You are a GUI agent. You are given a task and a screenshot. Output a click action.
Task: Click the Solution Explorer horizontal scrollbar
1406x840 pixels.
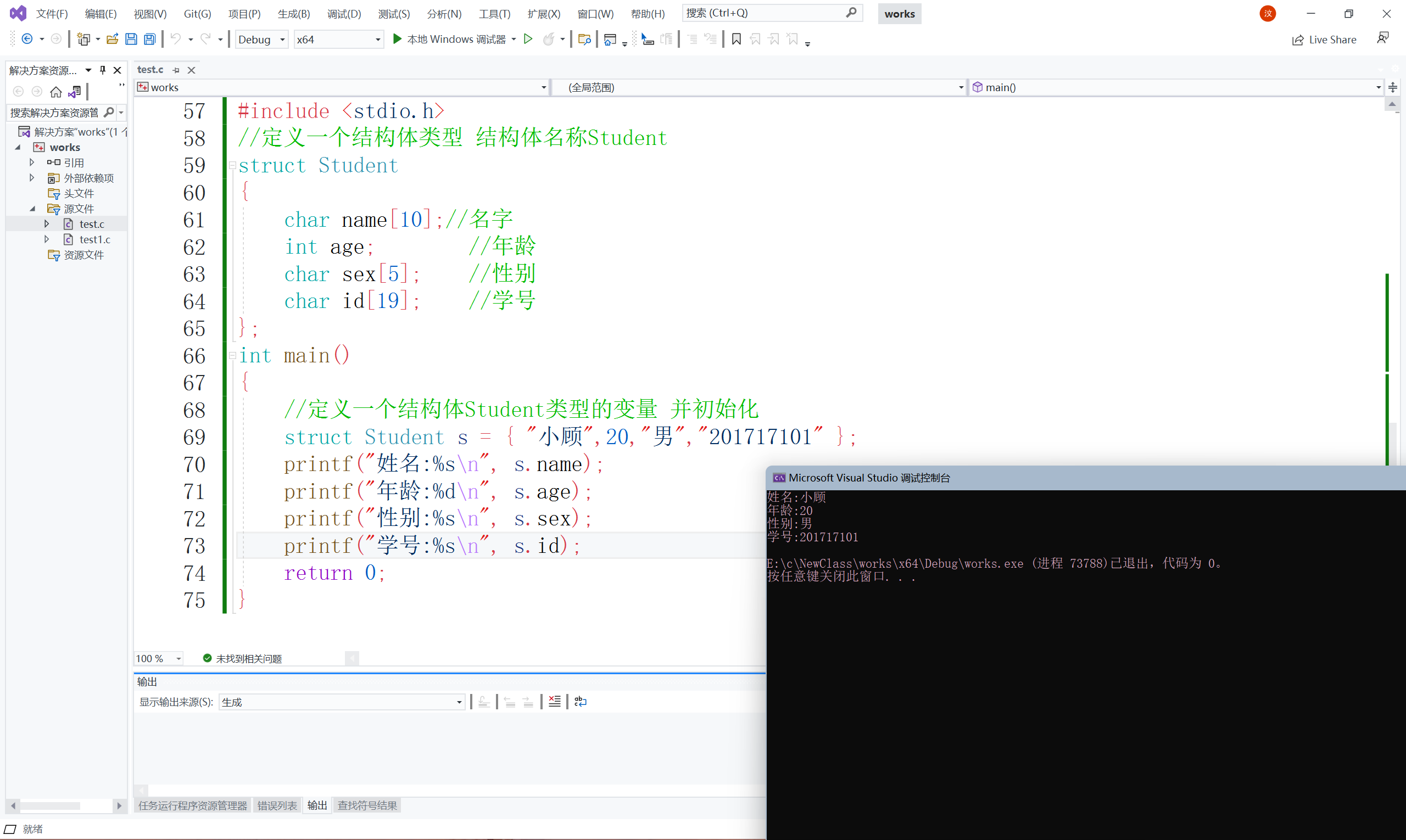[51, 805]
